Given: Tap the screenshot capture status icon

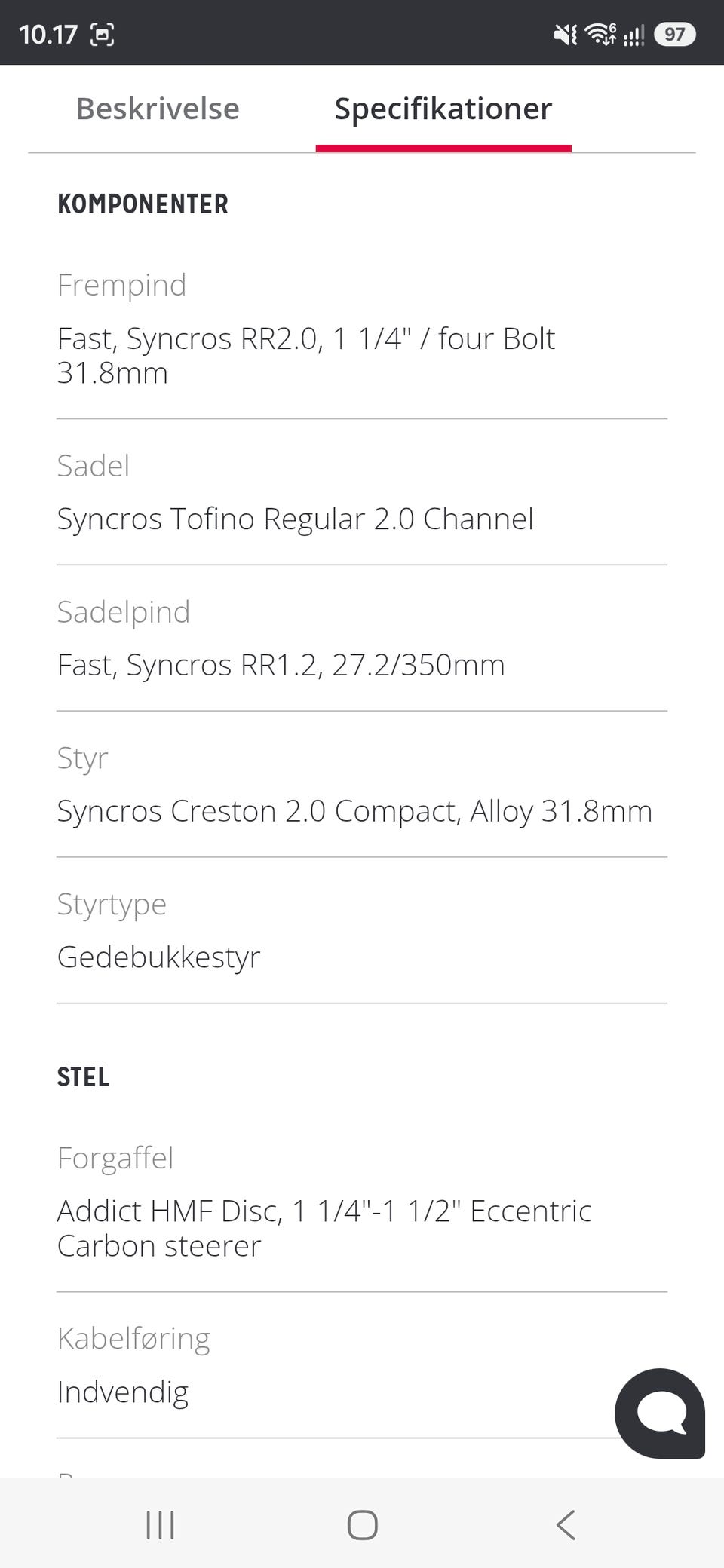Looking at the screenshot, I should pyautogui.click(x=102, y=35).
